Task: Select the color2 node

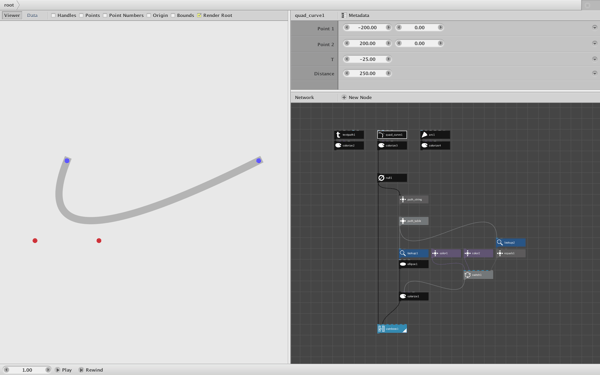Action: coord(478,253)
